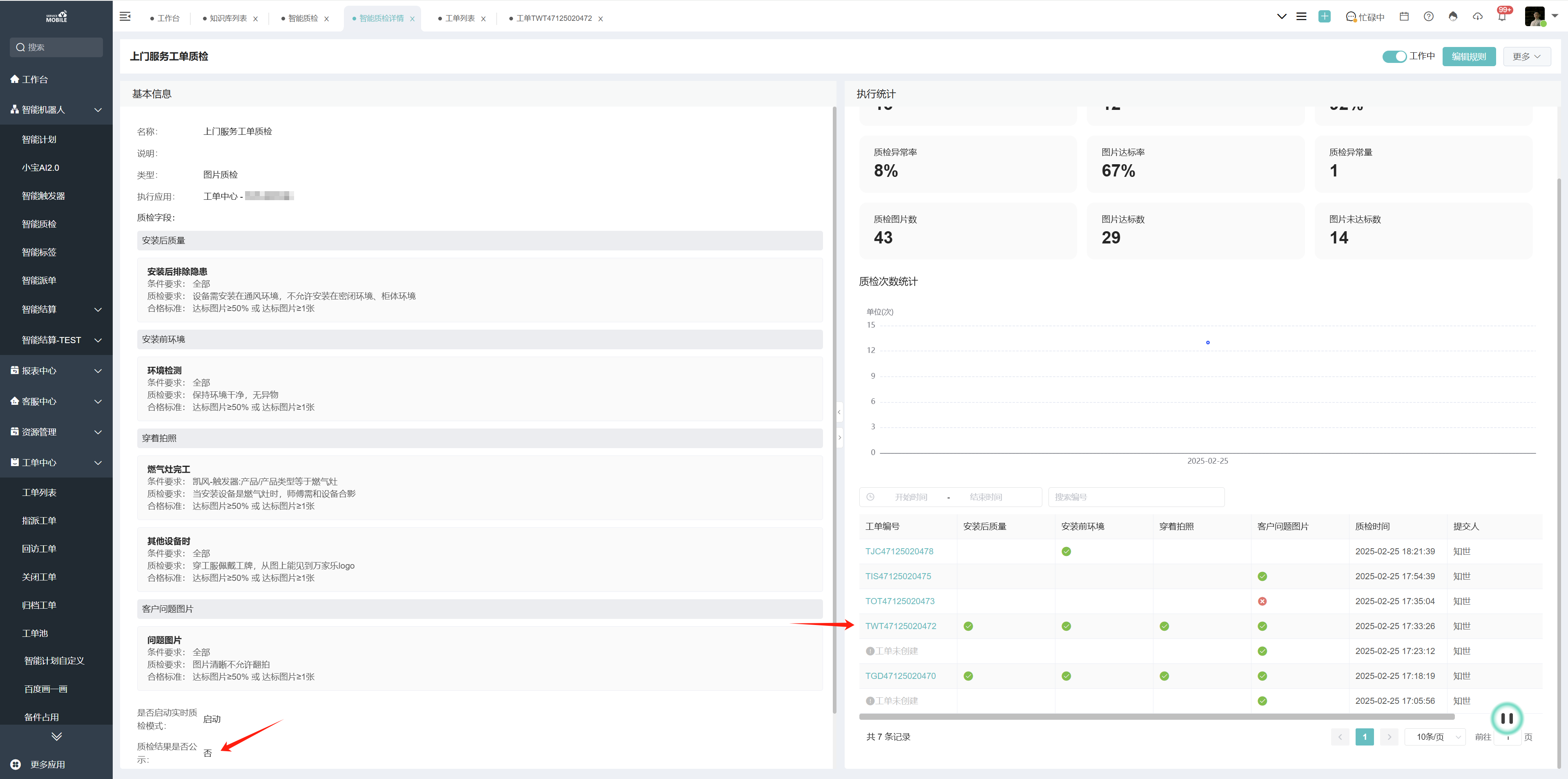Open work order TWT47125020472 link

(x=900, y=626)
